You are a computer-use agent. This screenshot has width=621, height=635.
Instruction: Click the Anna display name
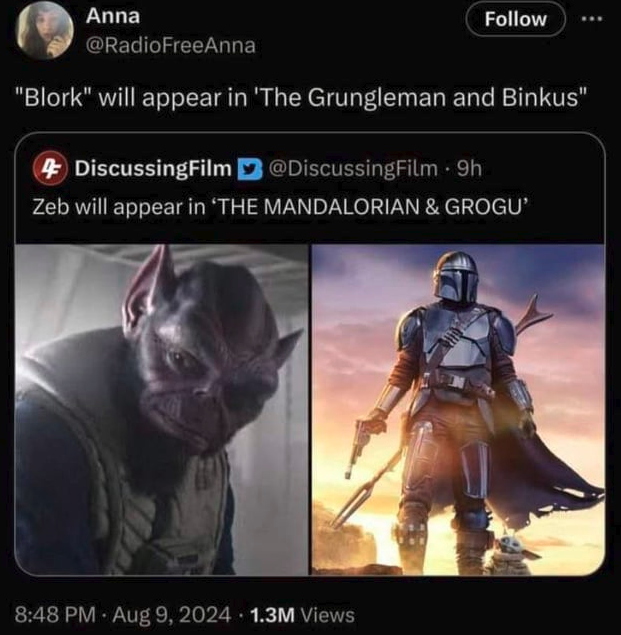click(x=113, y=16)
